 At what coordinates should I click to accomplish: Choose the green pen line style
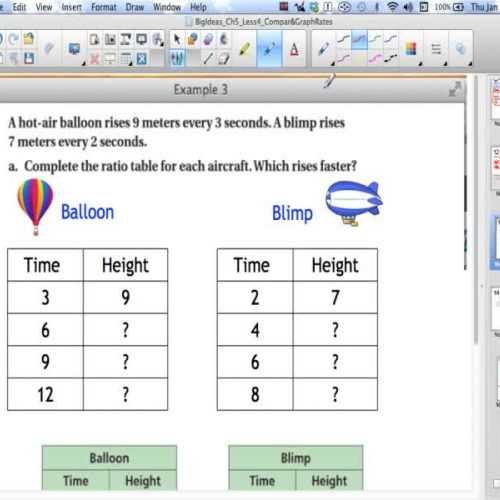375,39
